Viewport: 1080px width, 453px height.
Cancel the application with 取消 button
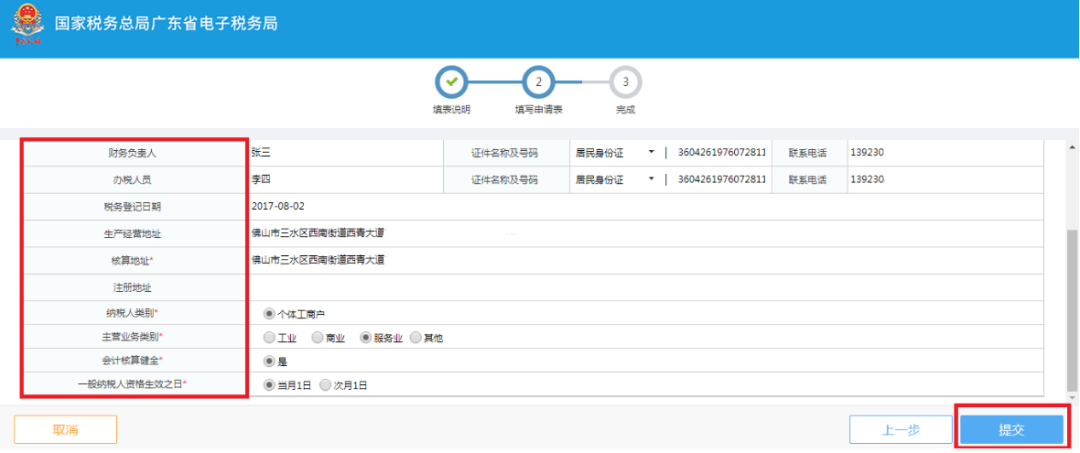pyautogui.click(x=65, y=430)
